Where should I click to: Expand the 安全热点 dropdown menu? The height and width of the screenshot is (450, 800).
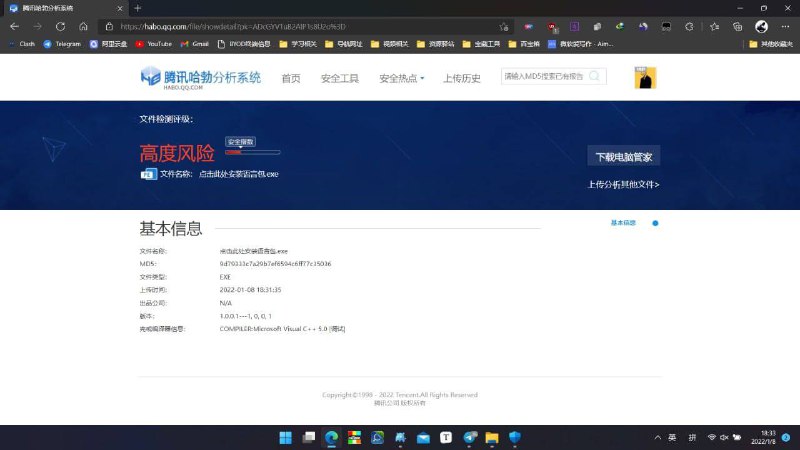pyautogui.click(x=402, y=78)
